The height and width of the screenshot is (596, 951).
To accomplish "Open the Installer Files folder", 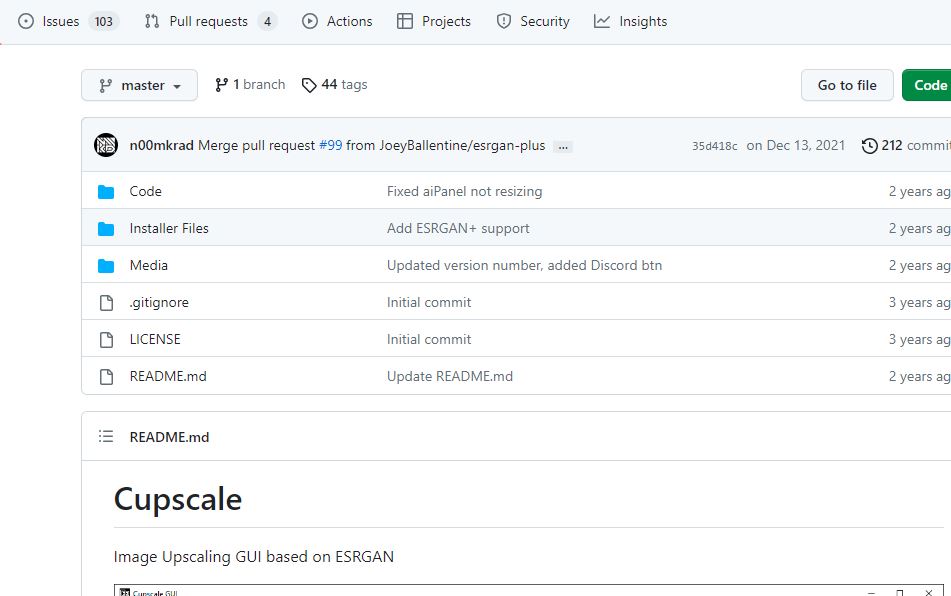I will (x=169, y=228).
